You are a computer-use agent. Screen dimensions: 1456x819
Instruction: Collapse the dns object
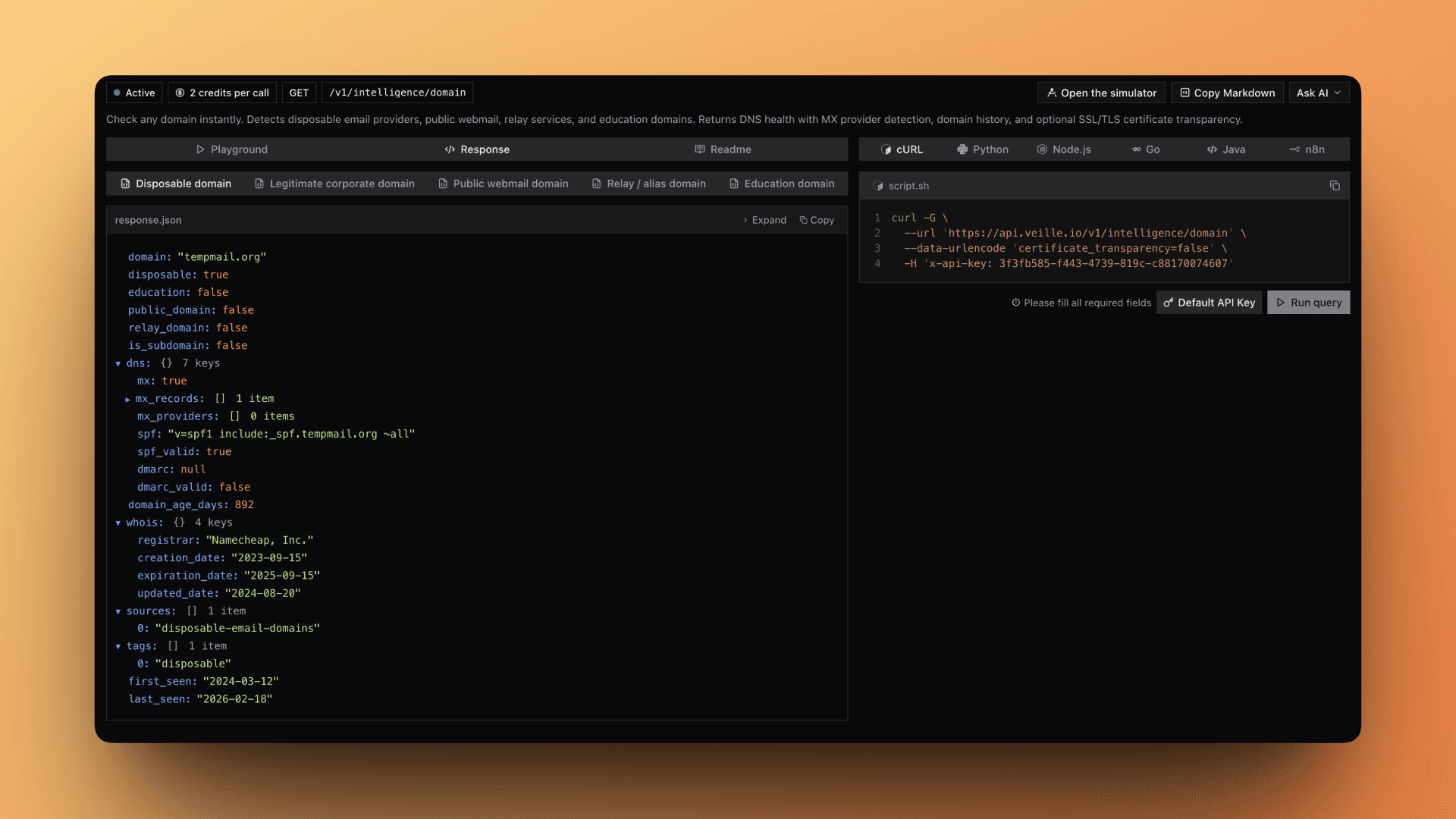[x=118, y=363]
